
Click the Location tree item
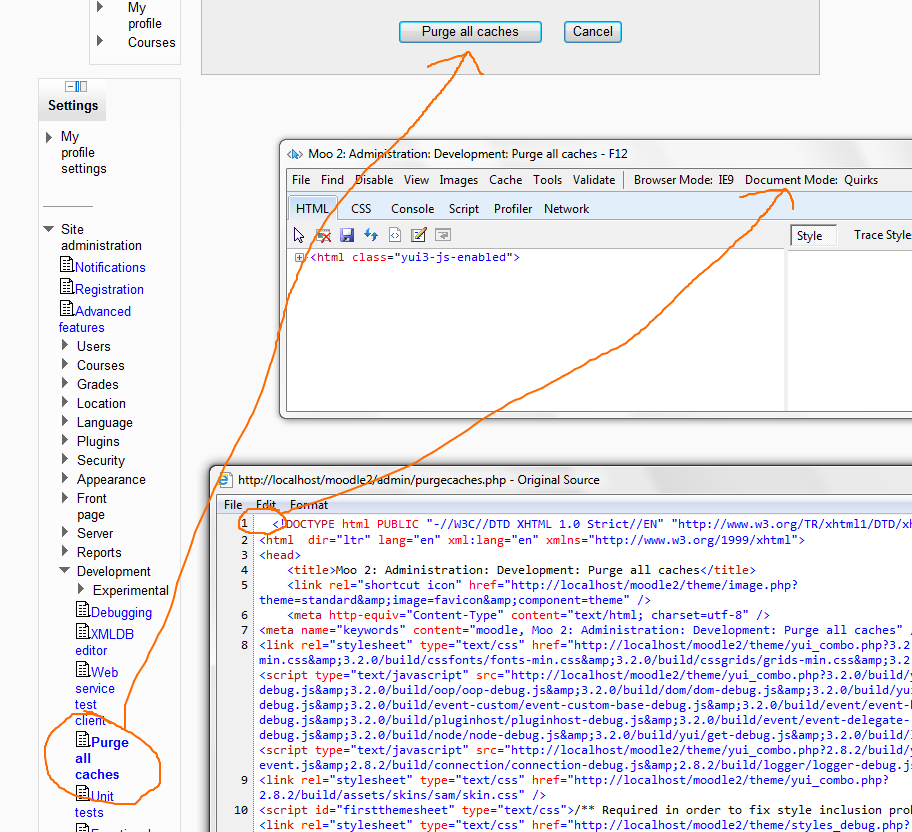101,404
